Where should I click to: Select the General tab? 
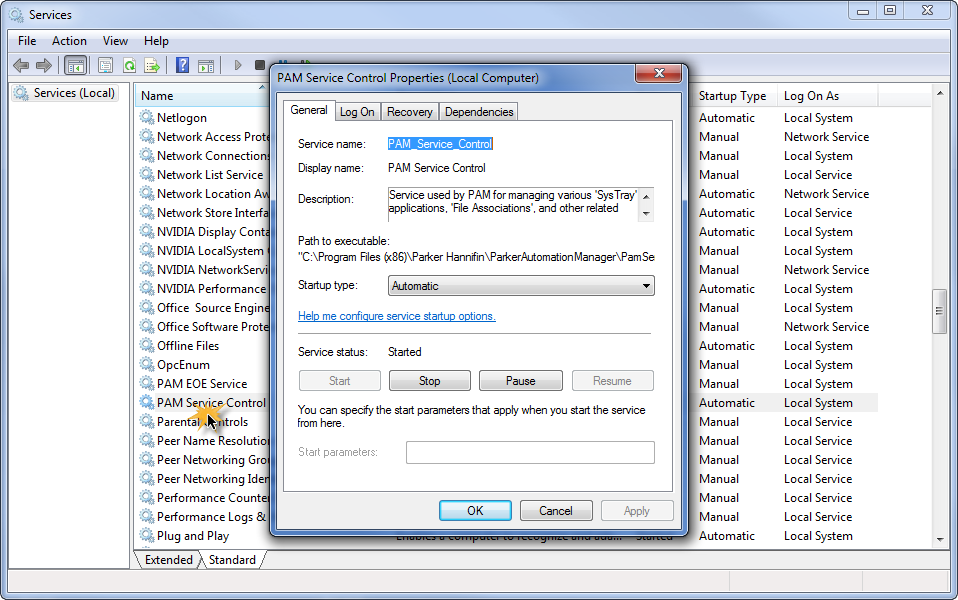[x=309, y=110]
